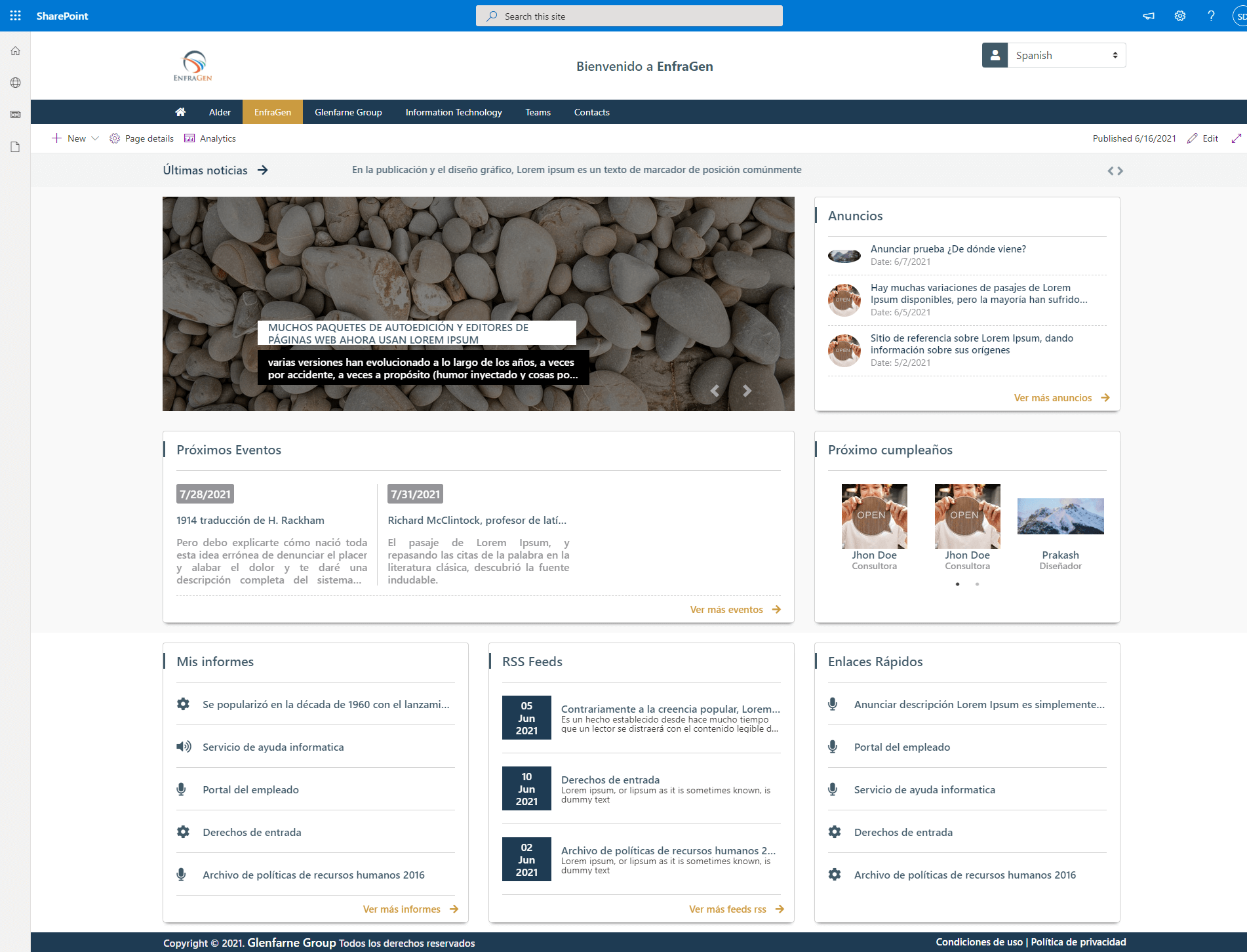Follow Ver más informes link
The height and width of the screenshot is (952, 1247).
(410, 909)
